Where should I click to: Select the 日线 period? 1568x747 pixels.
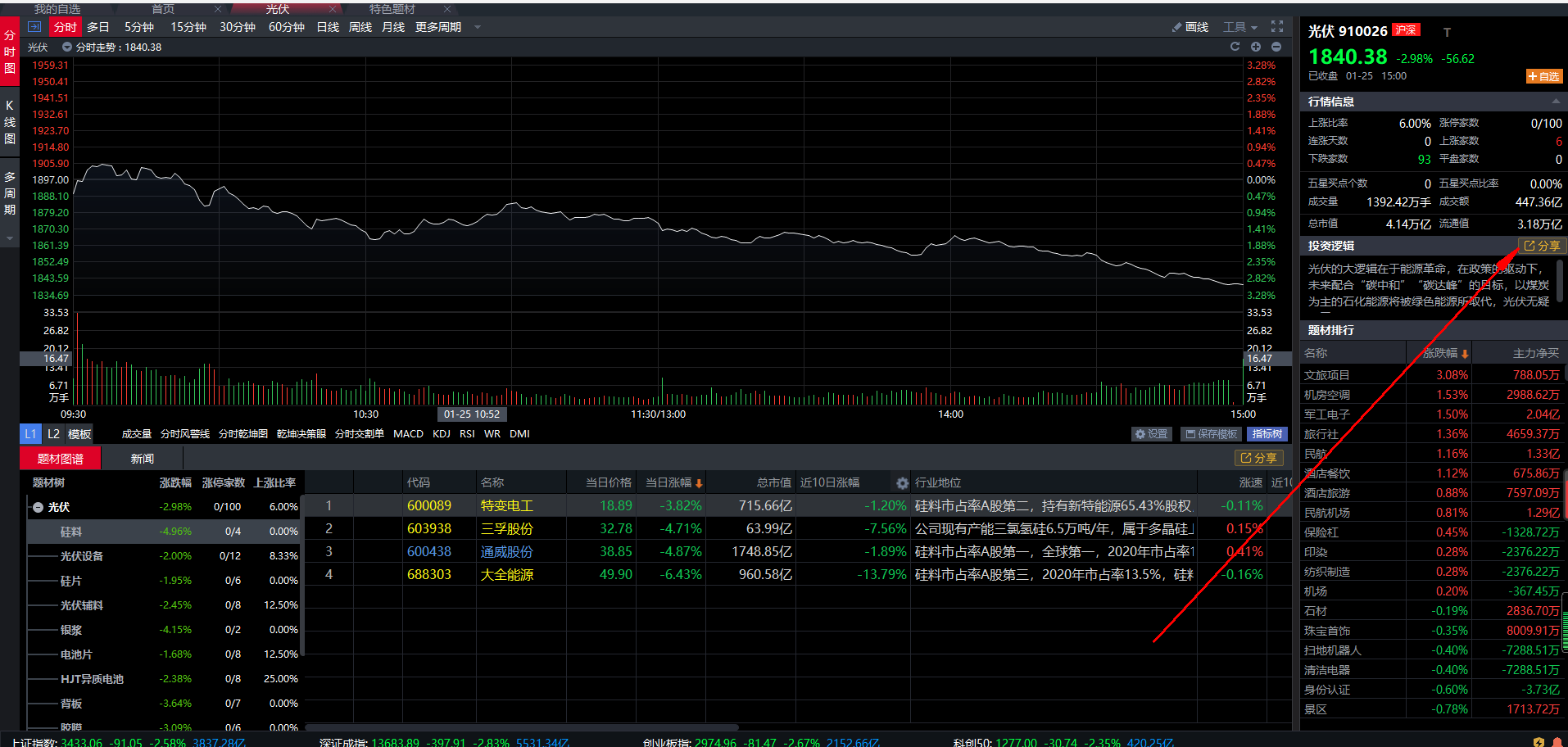(x=328, y=27)
